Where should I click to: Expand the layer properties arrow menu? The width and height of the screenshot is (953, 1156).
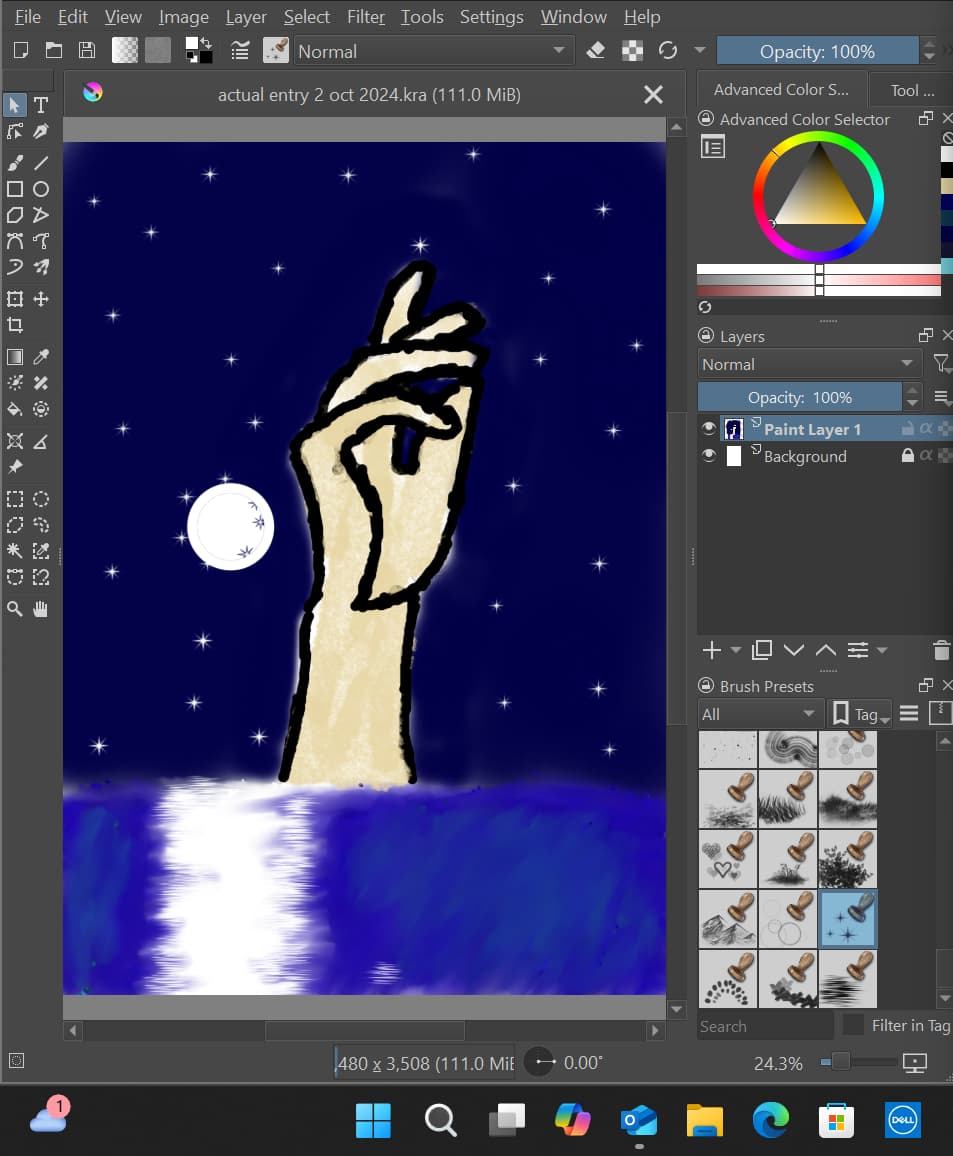tap(882, 650)
